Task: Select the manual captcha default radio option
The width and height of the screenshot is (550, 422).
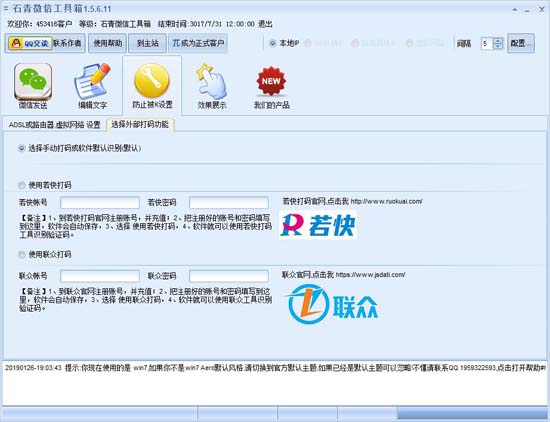Action: (x=22, y=148)
